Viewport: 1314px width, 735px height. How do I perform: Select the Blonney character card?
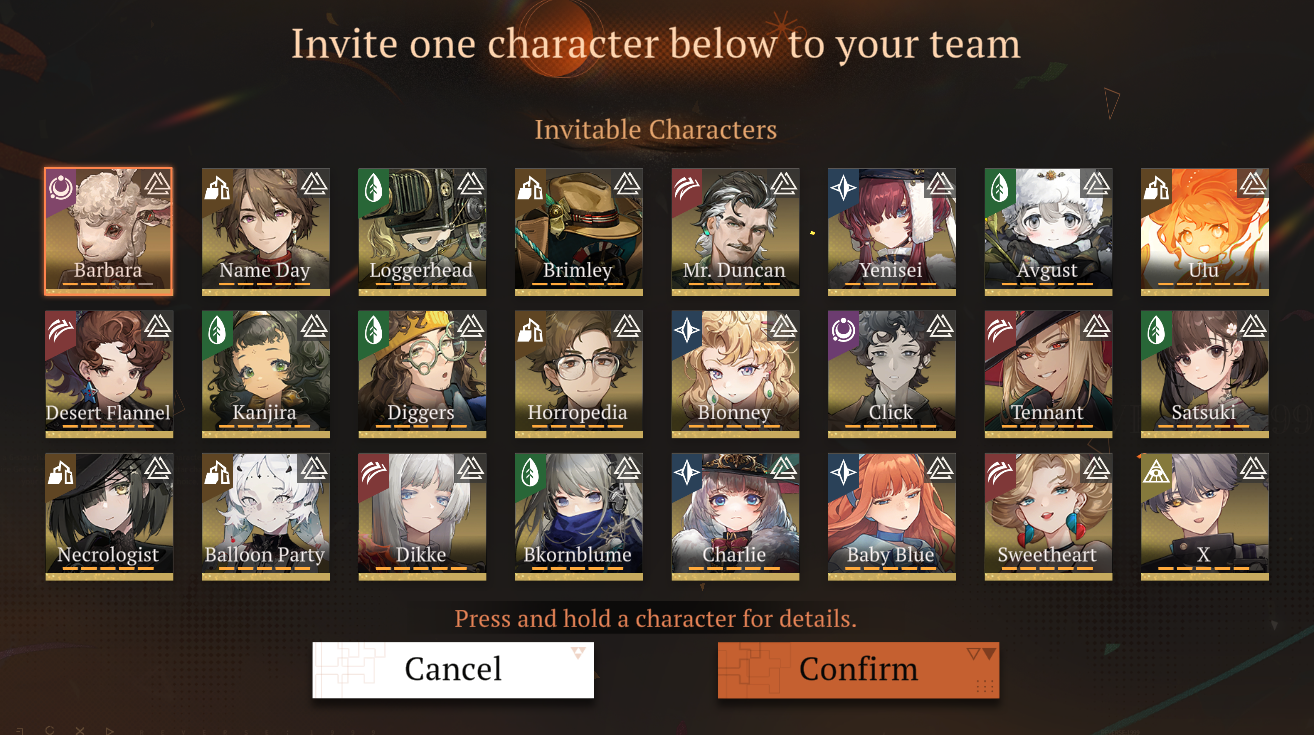click(x=735, y=374)
